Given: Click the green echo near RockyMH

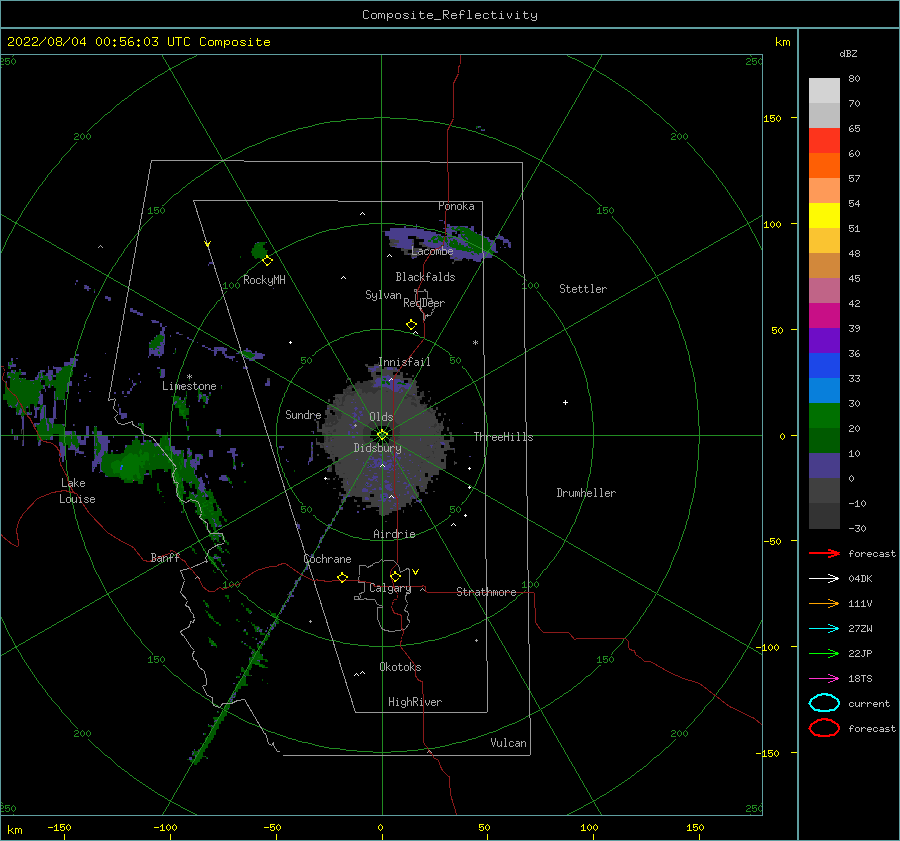Looking at the screenshot, I should tap(259, 250).
